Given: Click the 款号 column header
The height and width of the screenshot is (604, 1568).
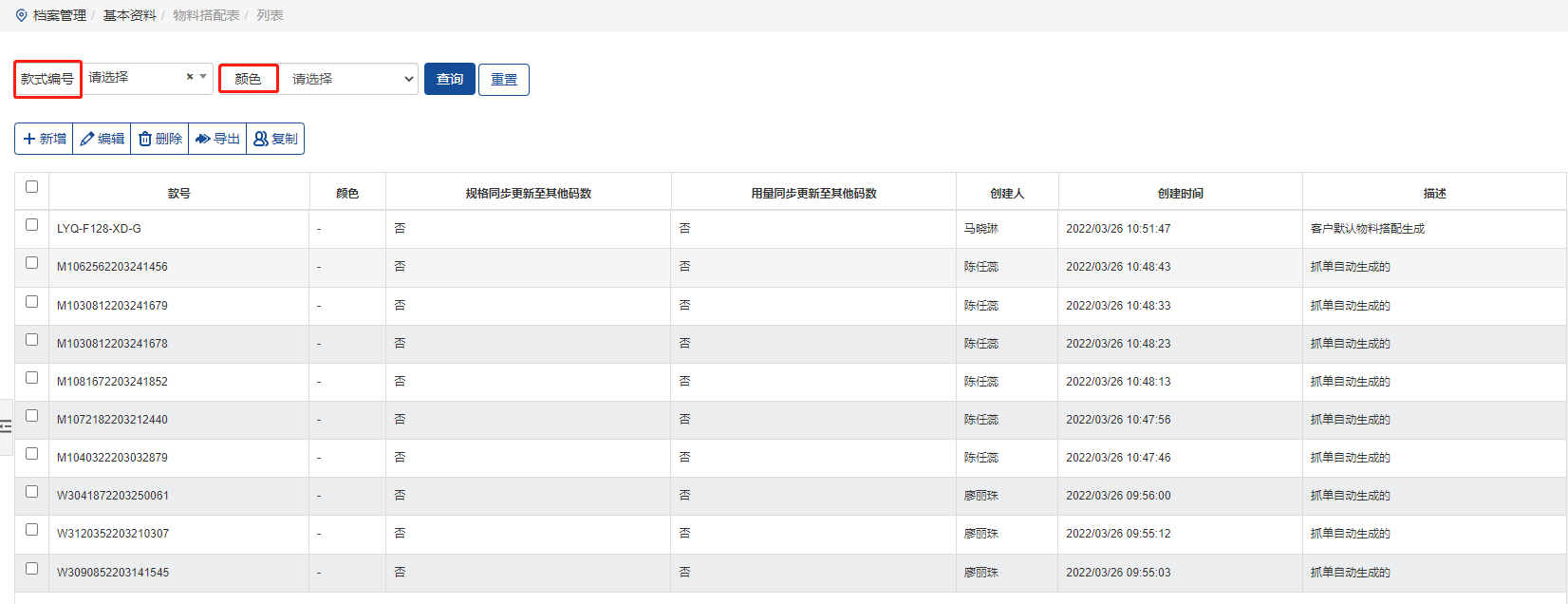Looking at the screenshot, I should point(178,193).
